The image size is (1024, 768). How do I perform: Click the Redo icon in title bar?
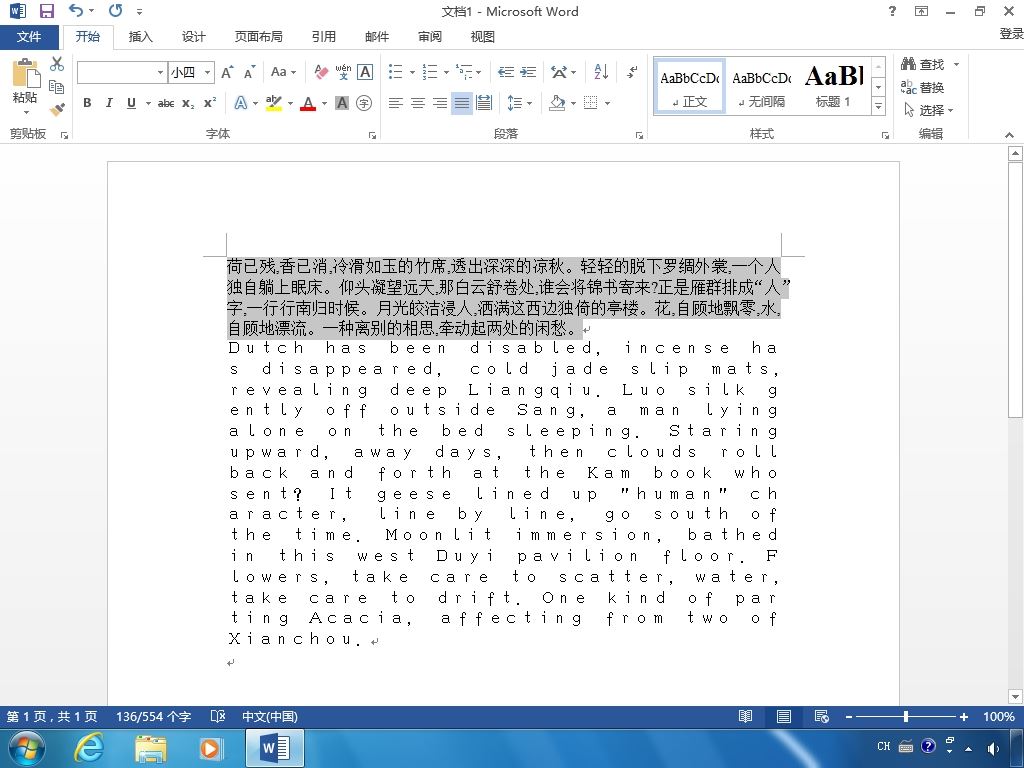click(x=116, y=10)
